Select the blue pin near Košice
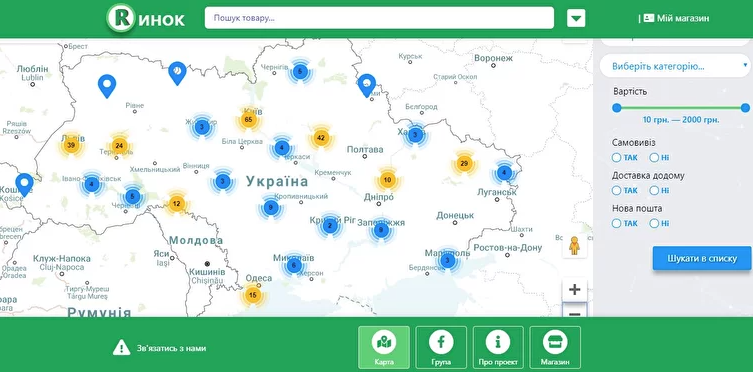The height and width of the screenshot is (372, 753). (24, 184)
